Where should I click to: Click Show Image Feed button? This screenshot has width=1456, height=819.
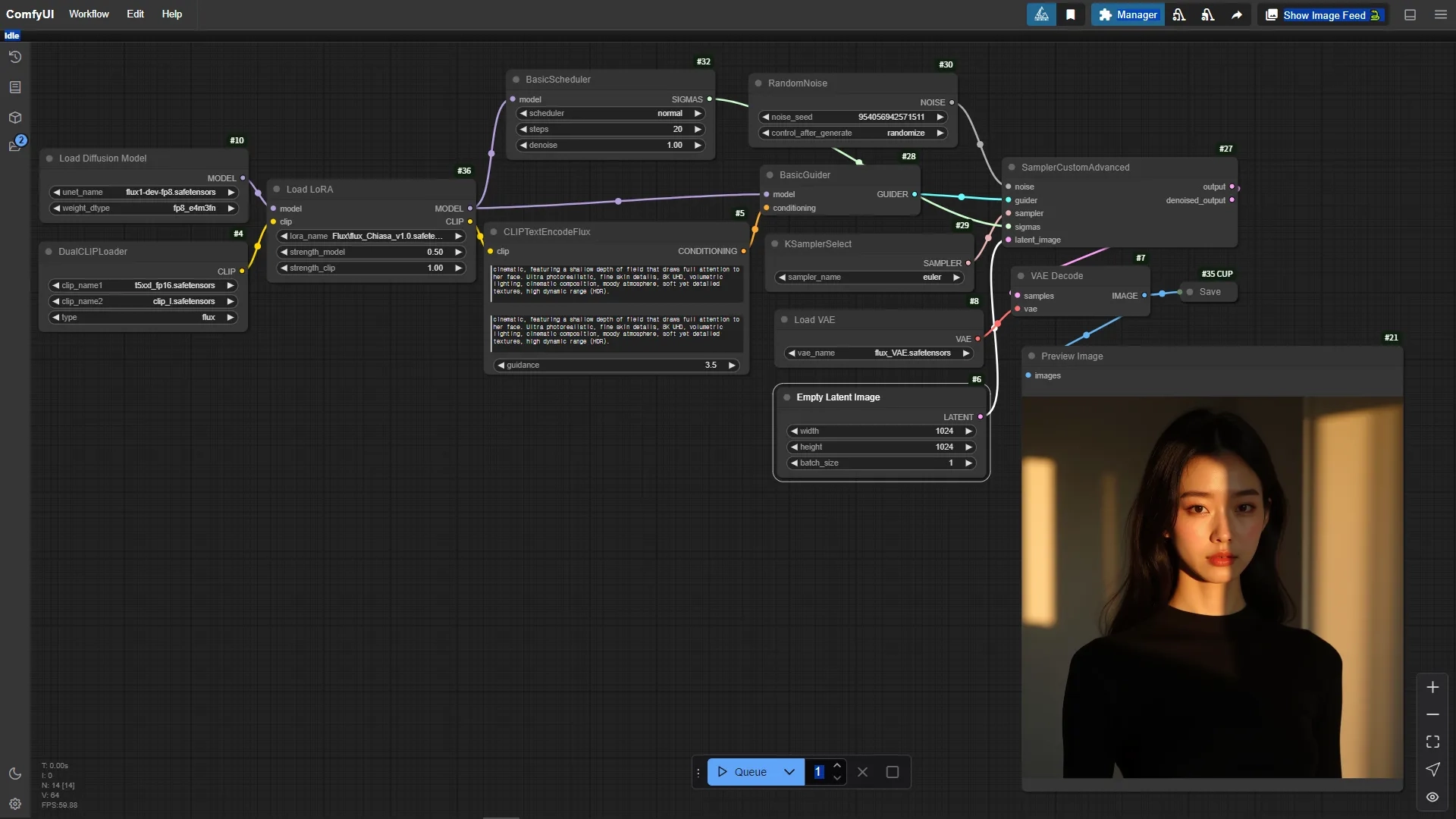pyautogui.click(x=1323, y=14)
